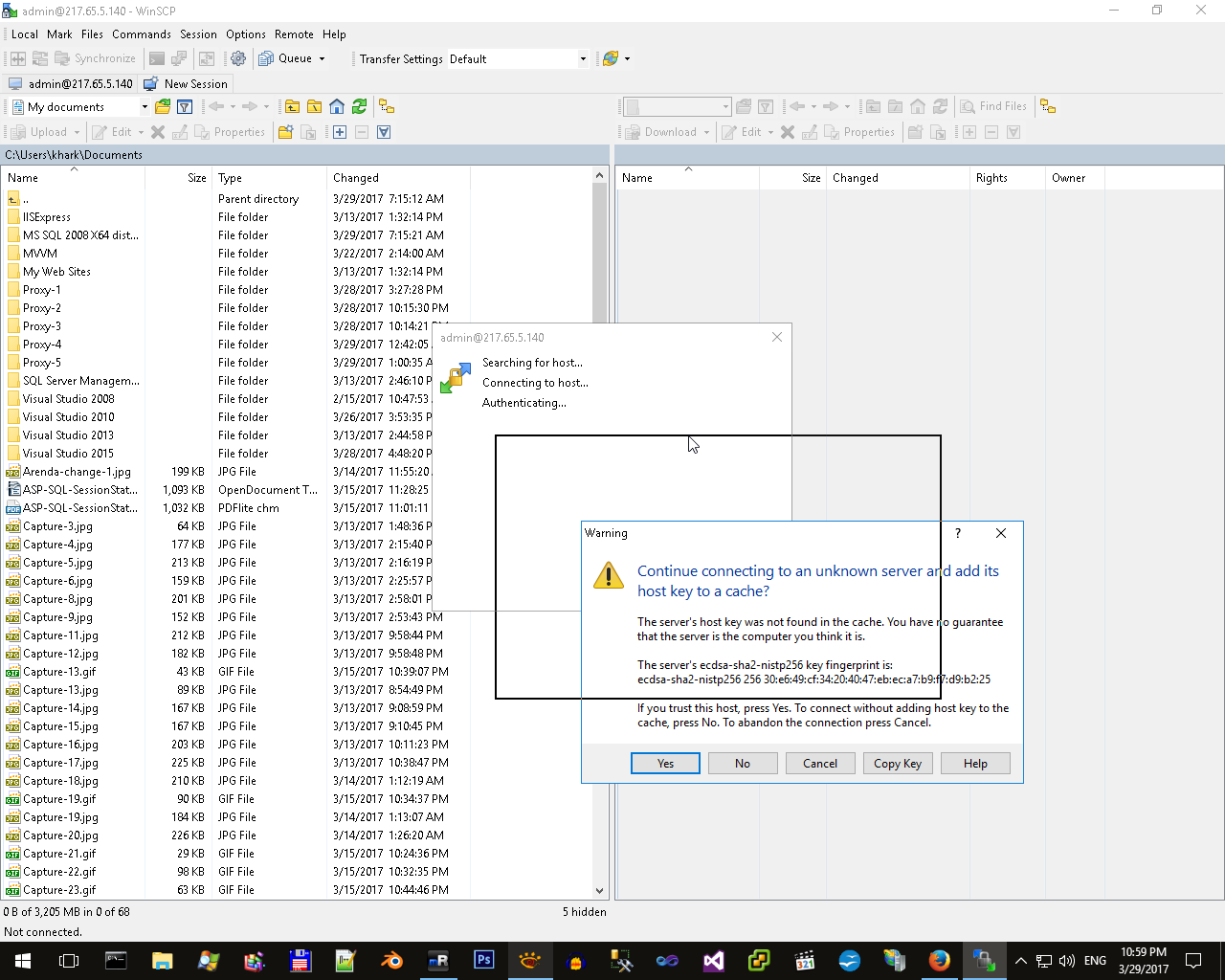Select the IISExpress folder row

(47, 216)
